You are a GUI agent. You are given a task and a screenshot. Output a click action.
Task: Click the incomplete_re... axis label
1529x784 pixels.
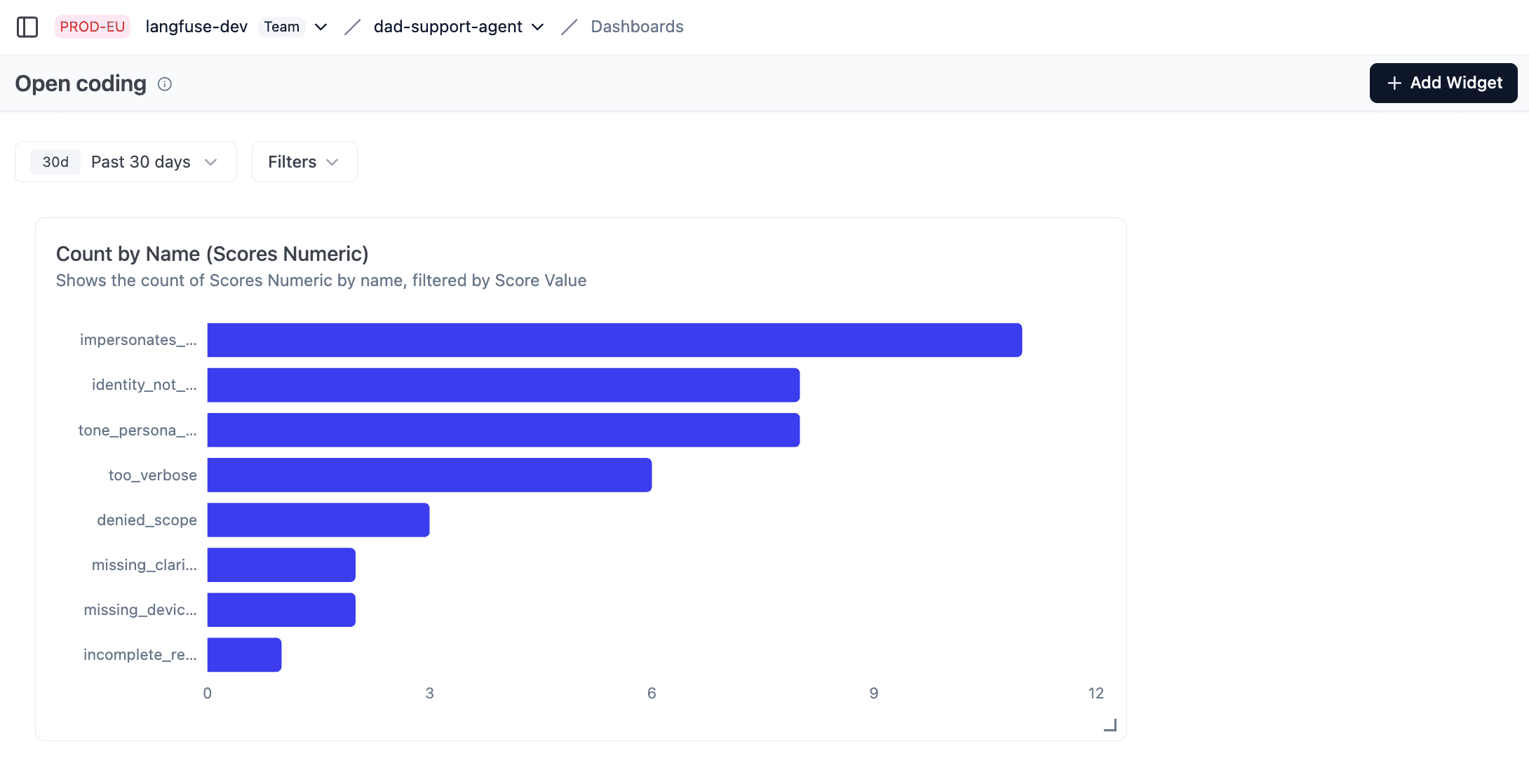click(140, 655)
